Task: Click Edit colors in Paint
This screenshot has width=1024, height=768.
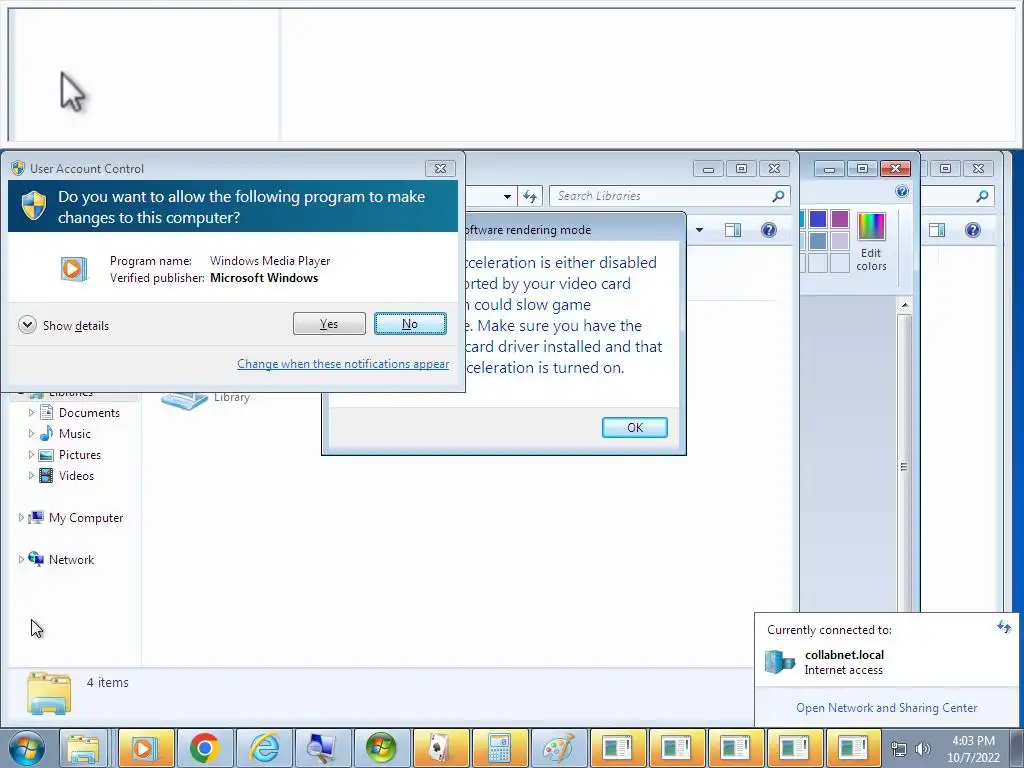Action: pos(871,242)
